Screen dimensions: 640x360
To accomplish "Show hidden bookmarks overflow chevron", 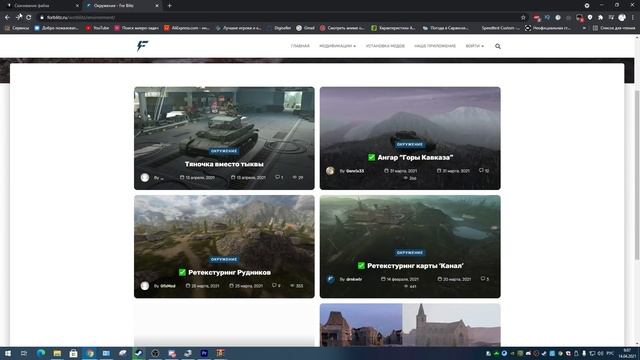I will tap(584, 28).
